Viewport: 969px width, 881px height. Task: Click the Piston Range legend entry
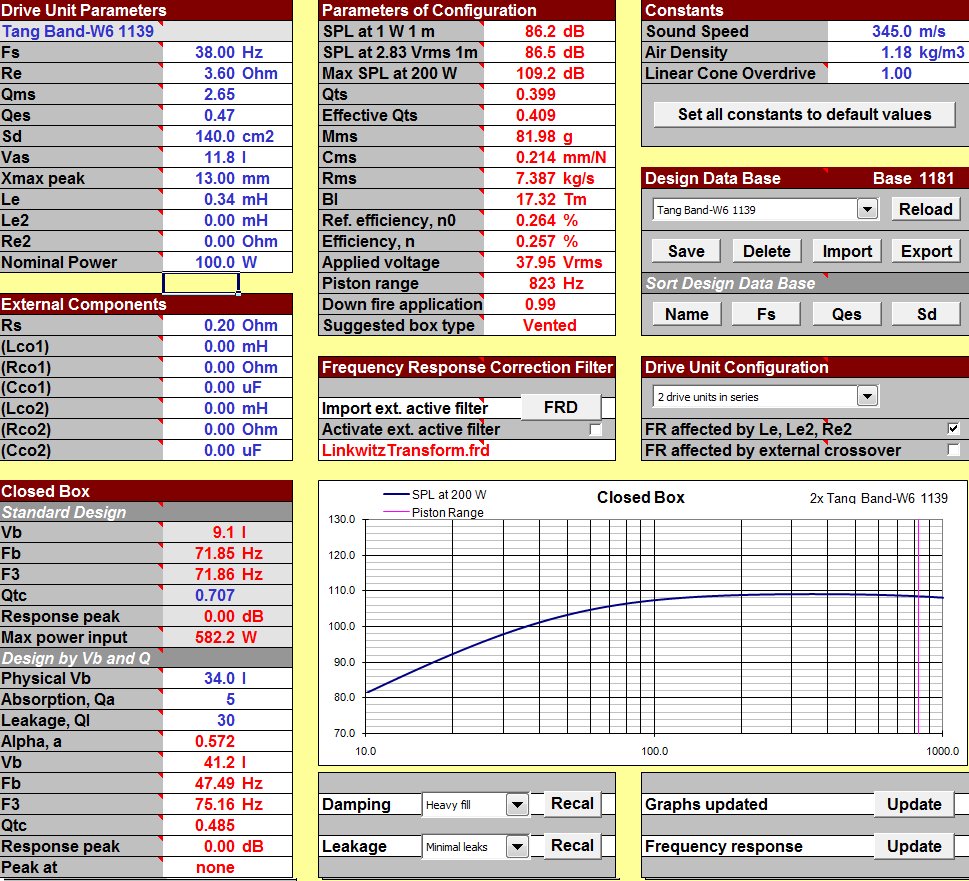click(433, 512)
